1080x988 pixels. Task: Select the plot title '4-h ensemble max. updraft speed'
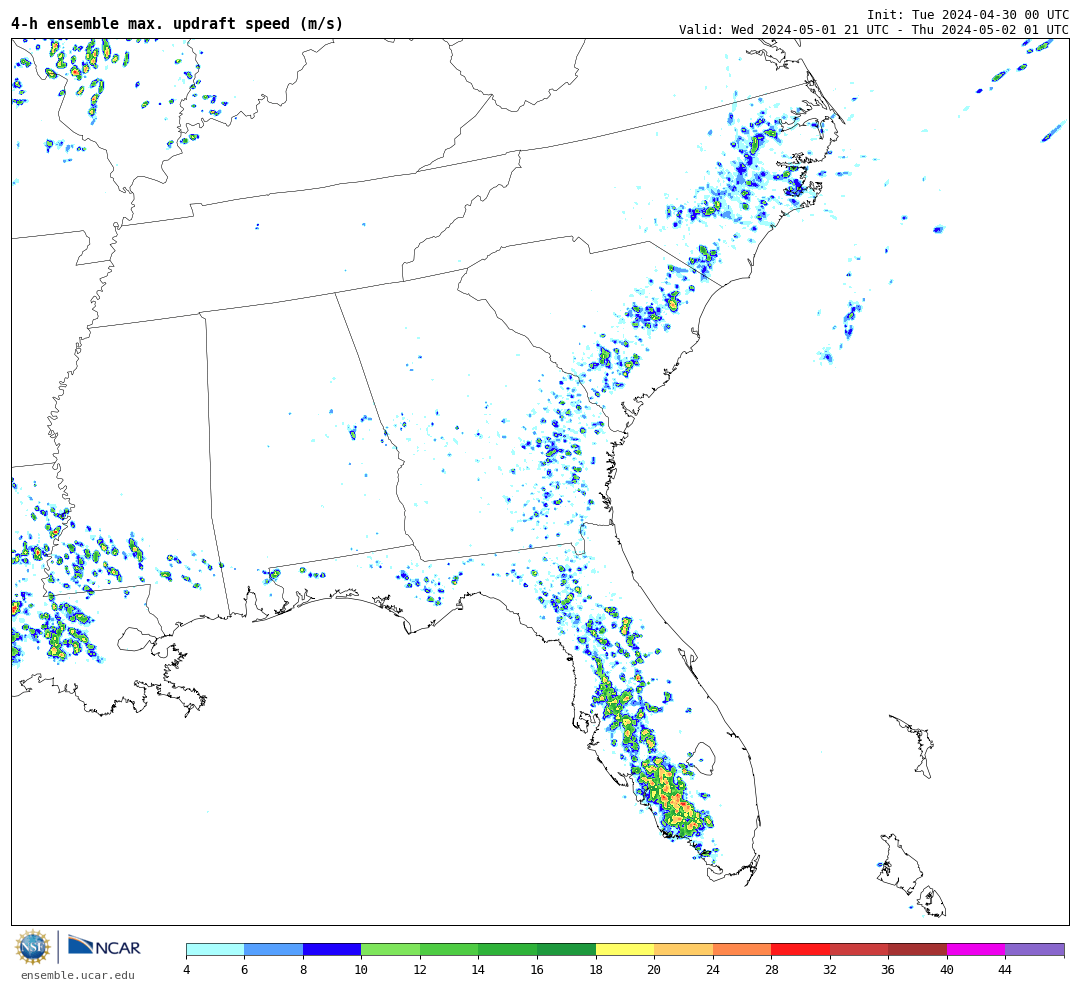[177, 23]
